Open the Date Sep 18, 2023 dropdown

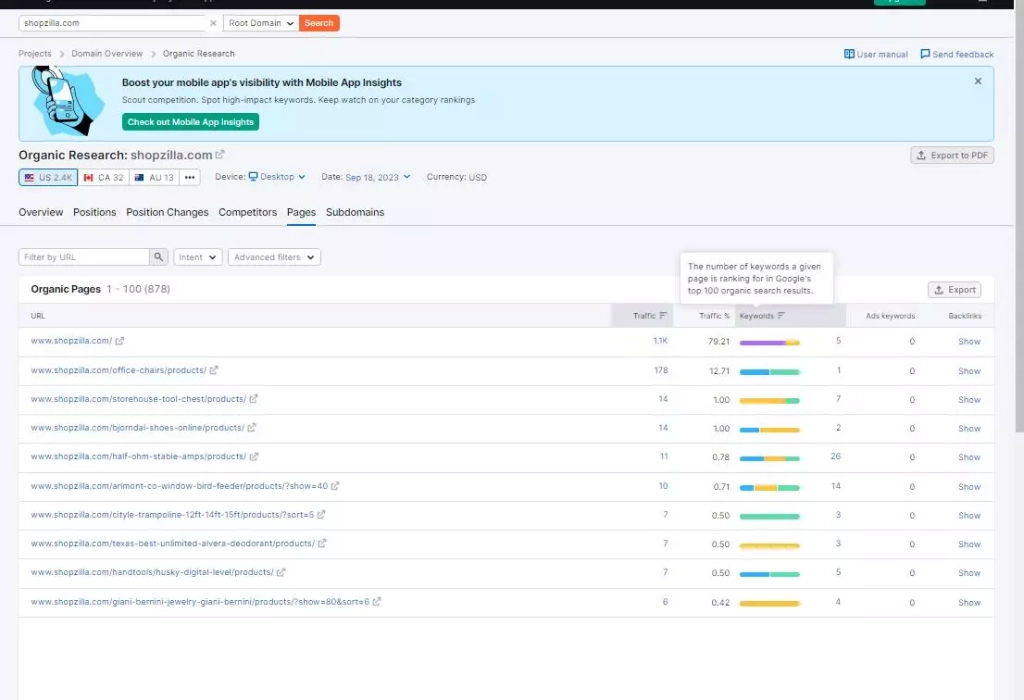point(377,177)
